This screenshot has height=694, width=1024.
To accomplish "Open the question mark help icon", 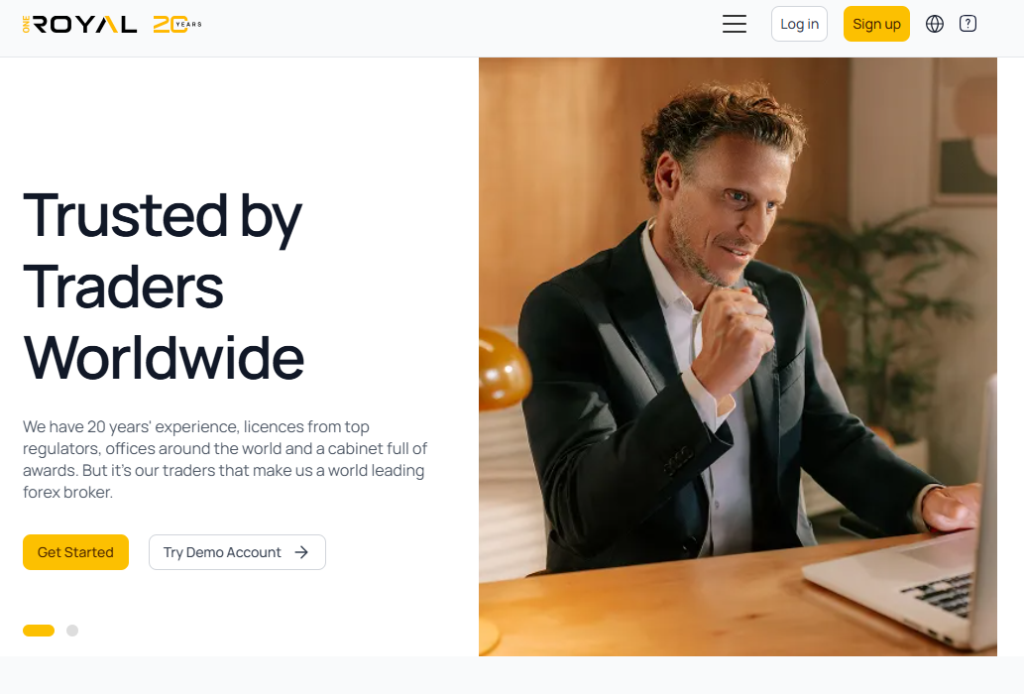I will (968, 24).
